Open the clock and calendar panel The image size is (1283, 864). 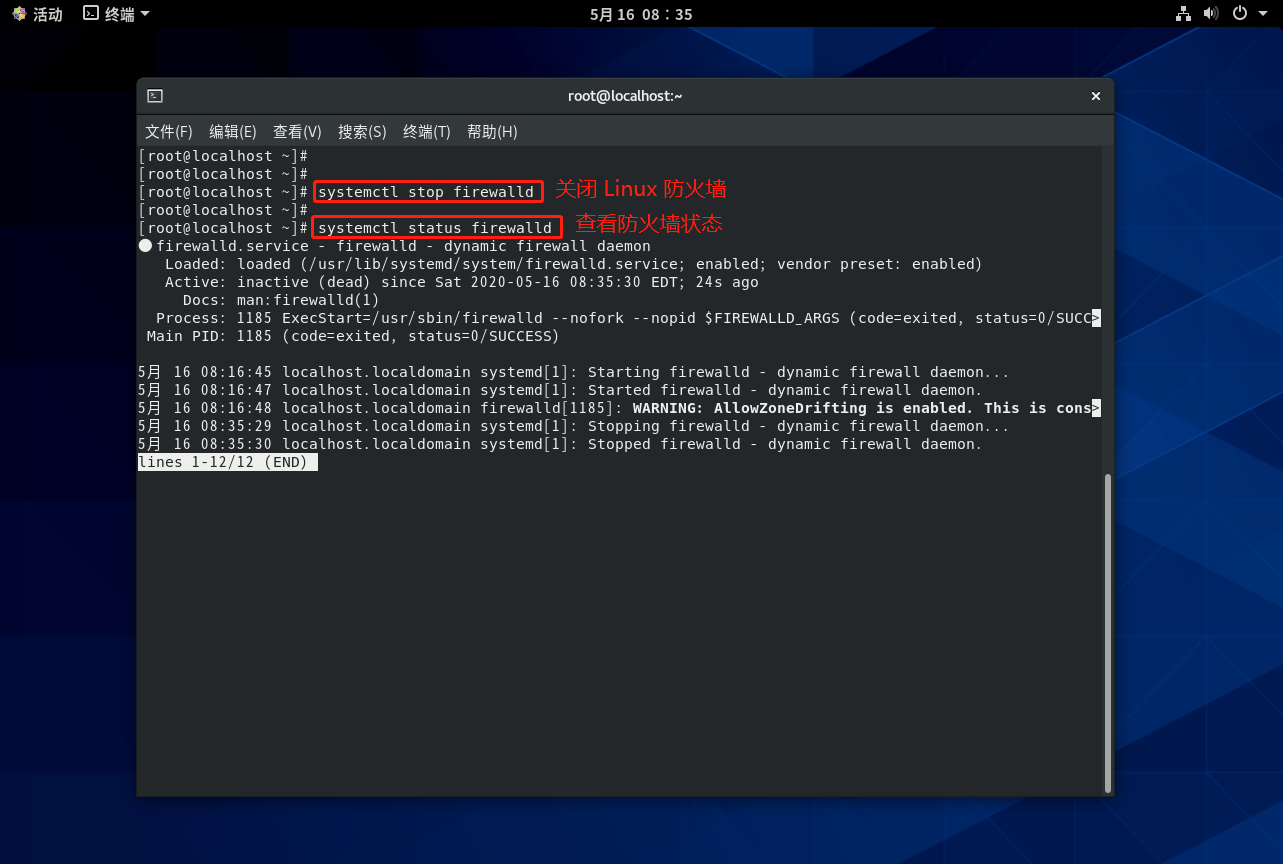[641, 14]
